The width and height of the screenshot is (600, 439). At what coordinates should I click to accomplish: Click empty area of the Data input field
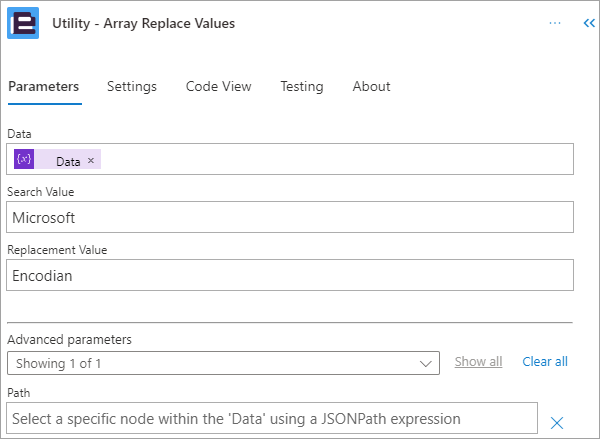click(337, 159)
